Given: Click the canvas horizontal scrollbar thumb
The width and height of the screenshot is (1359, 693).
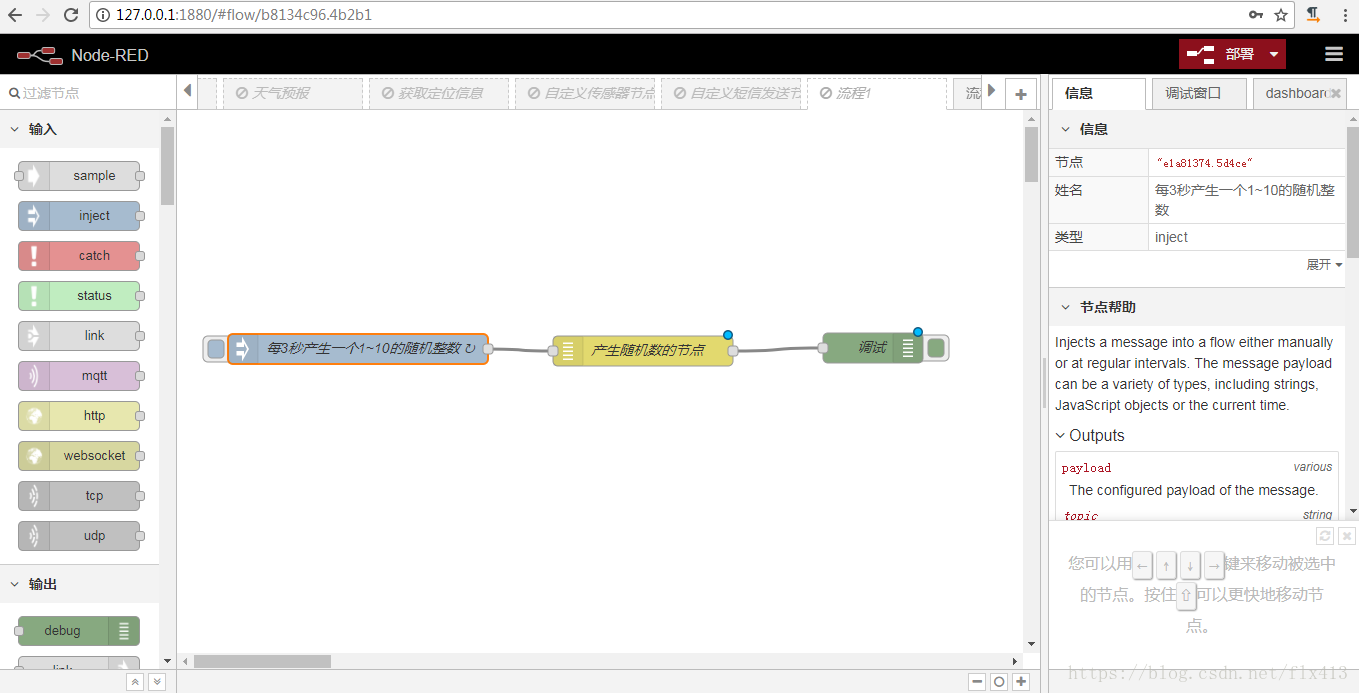Looking at the screenshot, I should coord(262,661).
